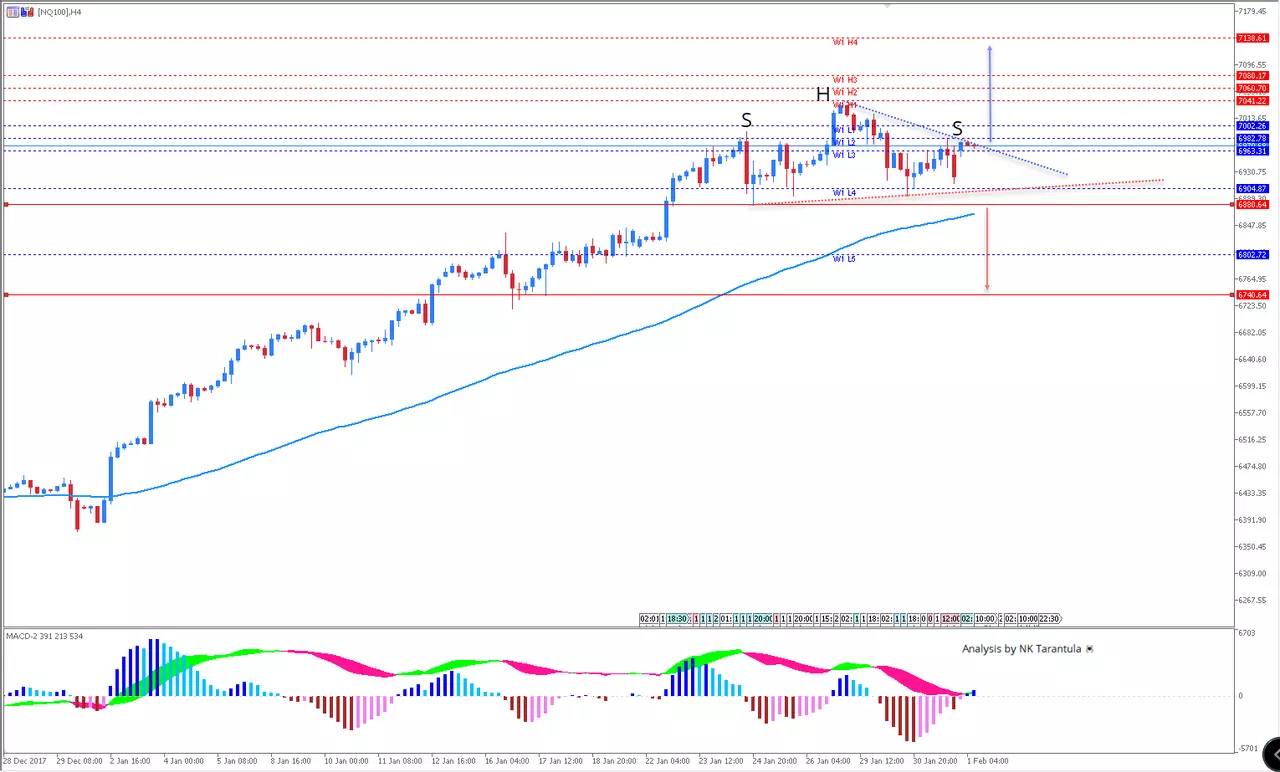Click the W1 L4 pivot label

pos(844,193)
